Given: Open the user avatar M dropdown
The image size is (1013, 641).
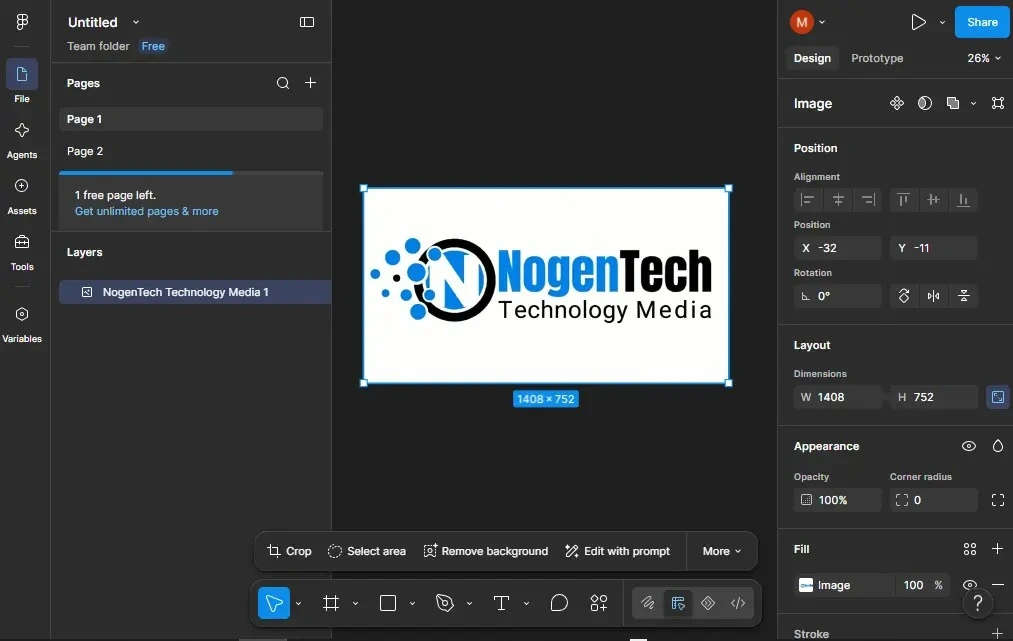Looking at the screenshot, I should click(808, 22).
